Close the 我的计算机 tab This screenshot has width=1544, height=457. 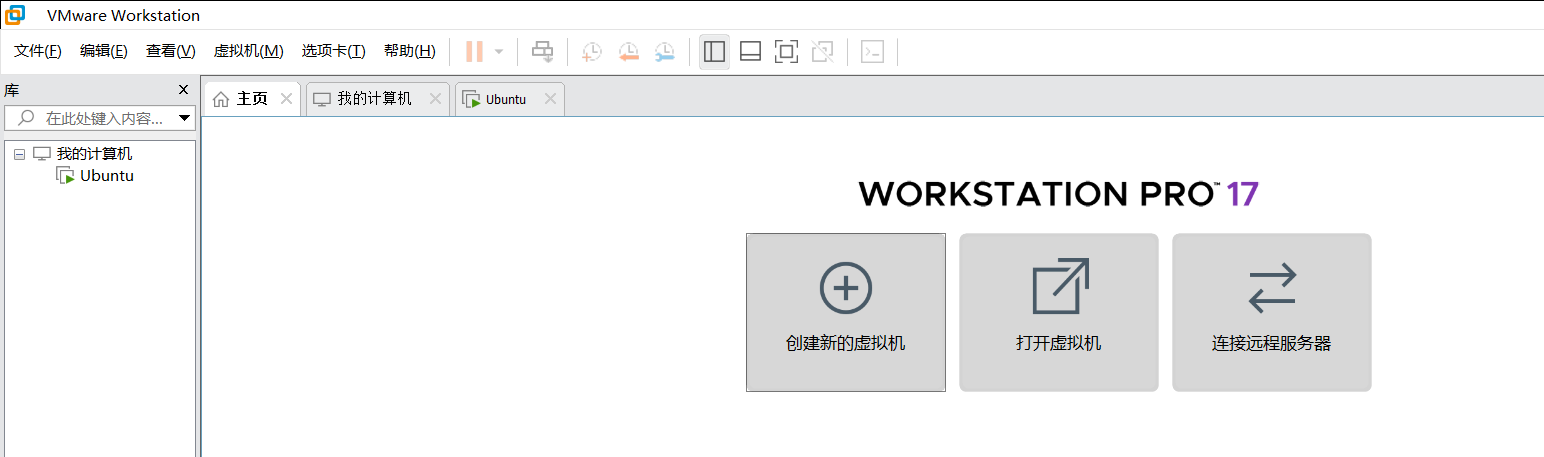point(435,99)
